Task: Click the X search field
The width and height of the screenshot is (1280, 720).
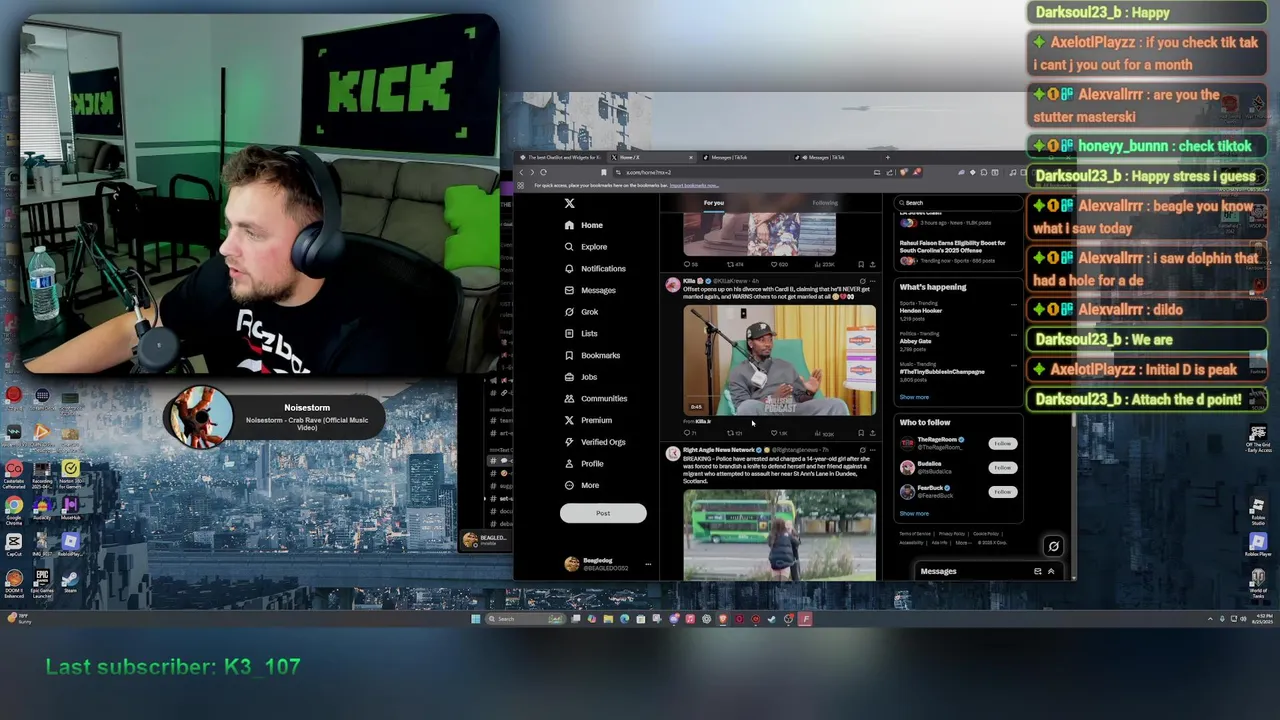Action: coord(958,203)
